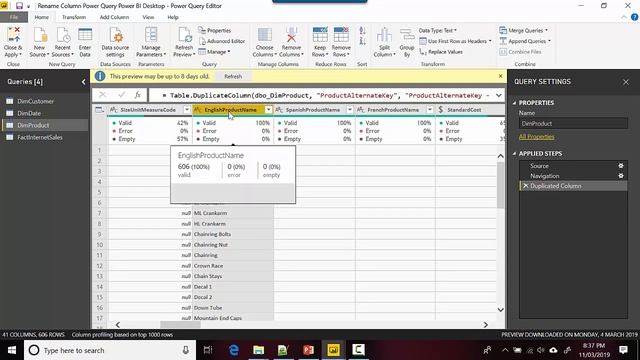This screenshot has width=640, height=360.
Task: Open SpanishProductName column filter dropdown
Action: point(350,110)
